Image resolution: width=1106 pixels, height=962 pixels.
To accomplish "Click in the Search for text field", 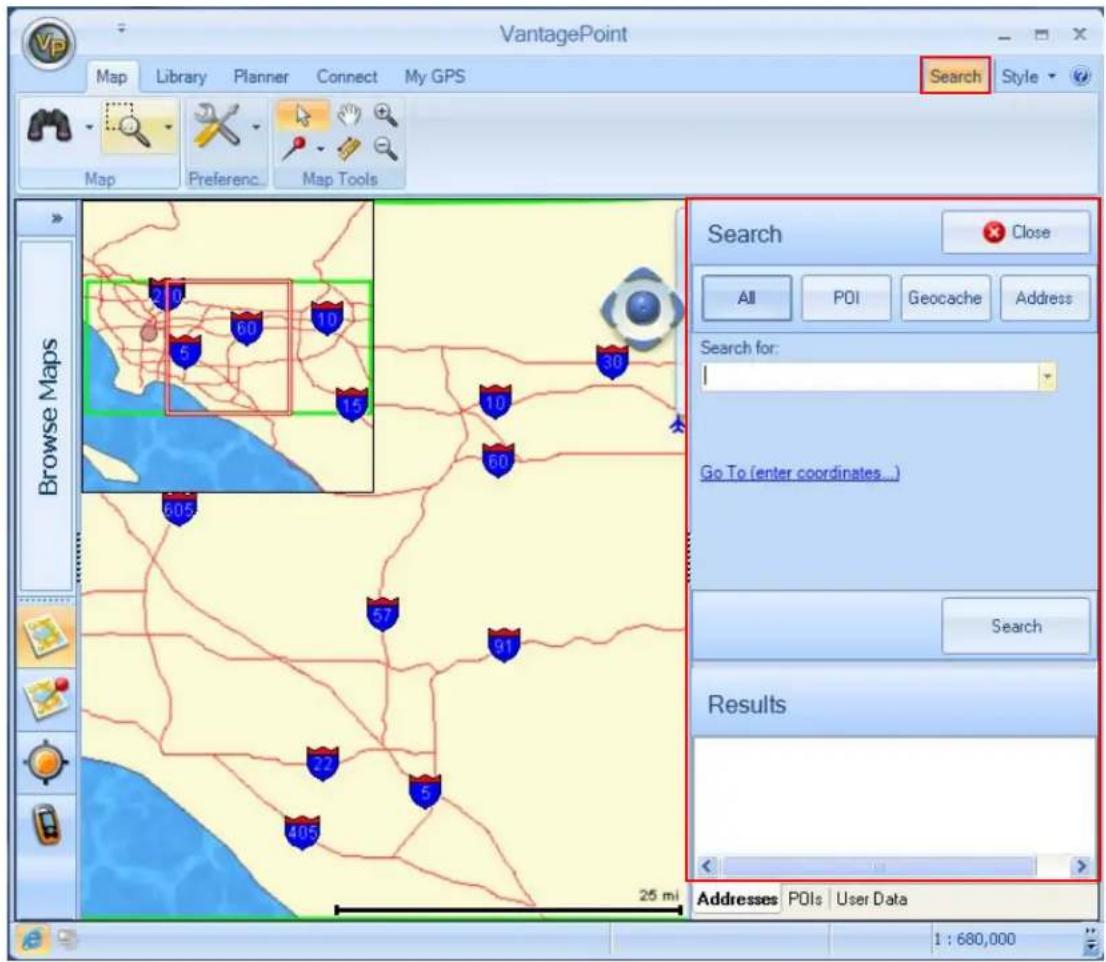I will (x=869, y=377).
